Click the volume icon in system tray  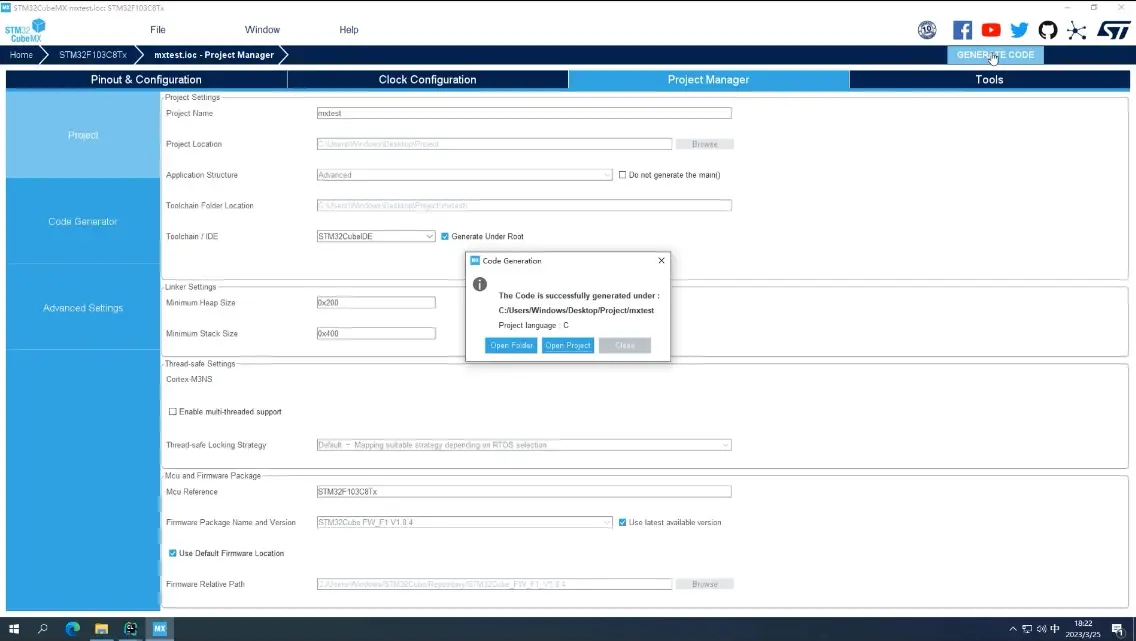[x=1041, y=629]
